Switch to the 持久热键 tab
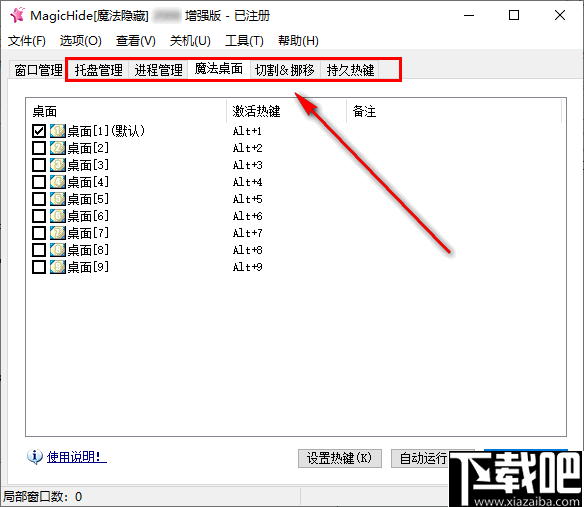The height and width of the screenshot is (507, 584). (x=350, y=70)
